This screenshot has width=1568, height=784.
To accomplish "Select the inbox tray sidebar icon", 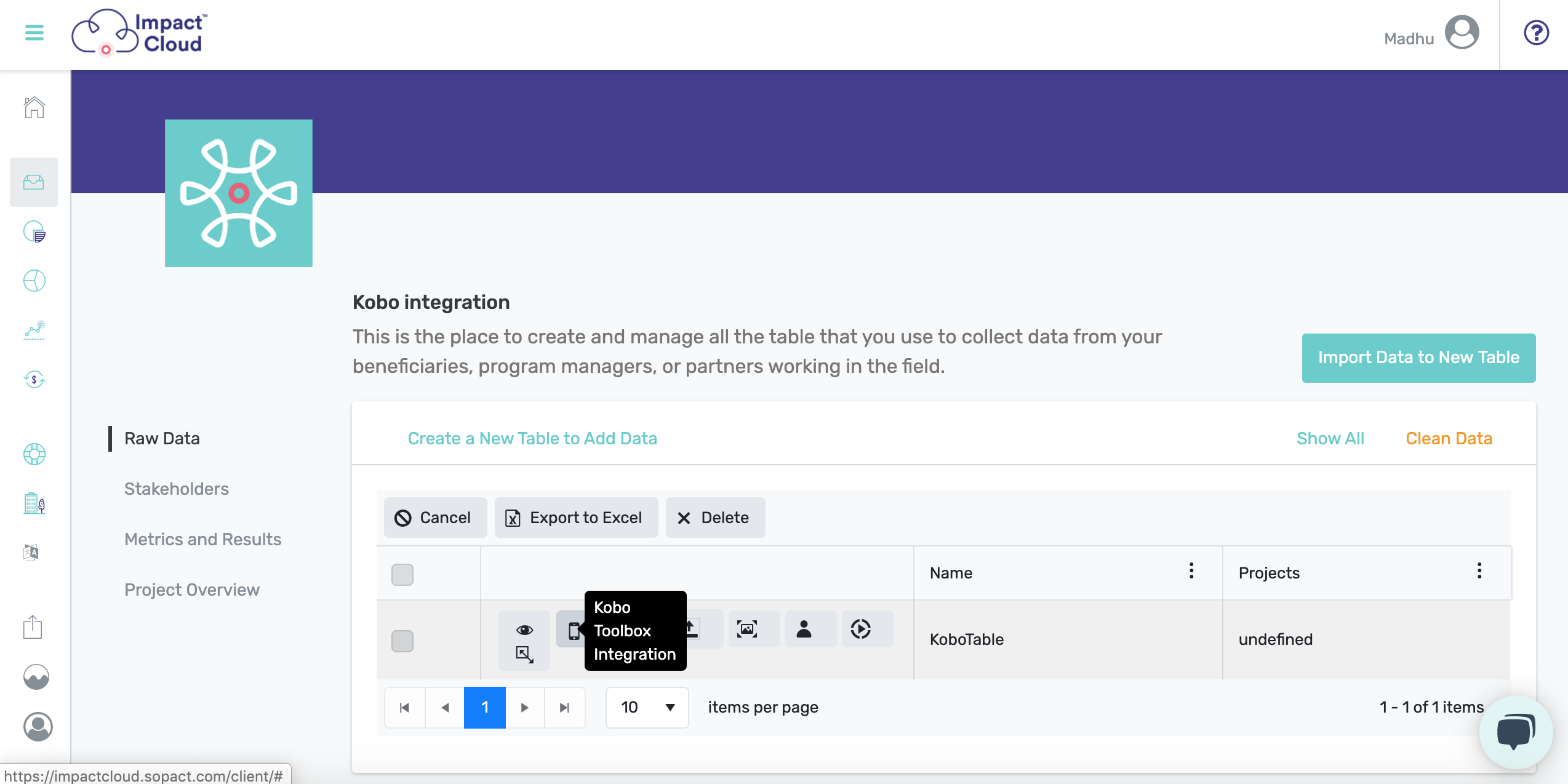I will [34, 182].
